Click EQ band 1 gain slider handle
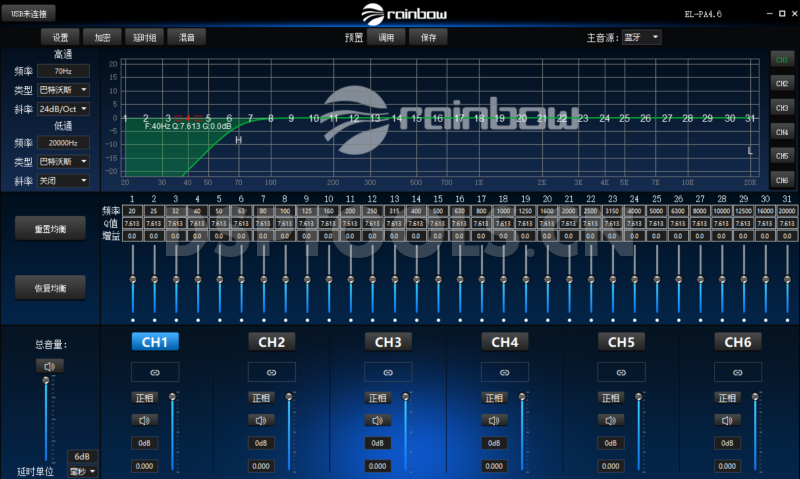 click(x=133, y=280)
